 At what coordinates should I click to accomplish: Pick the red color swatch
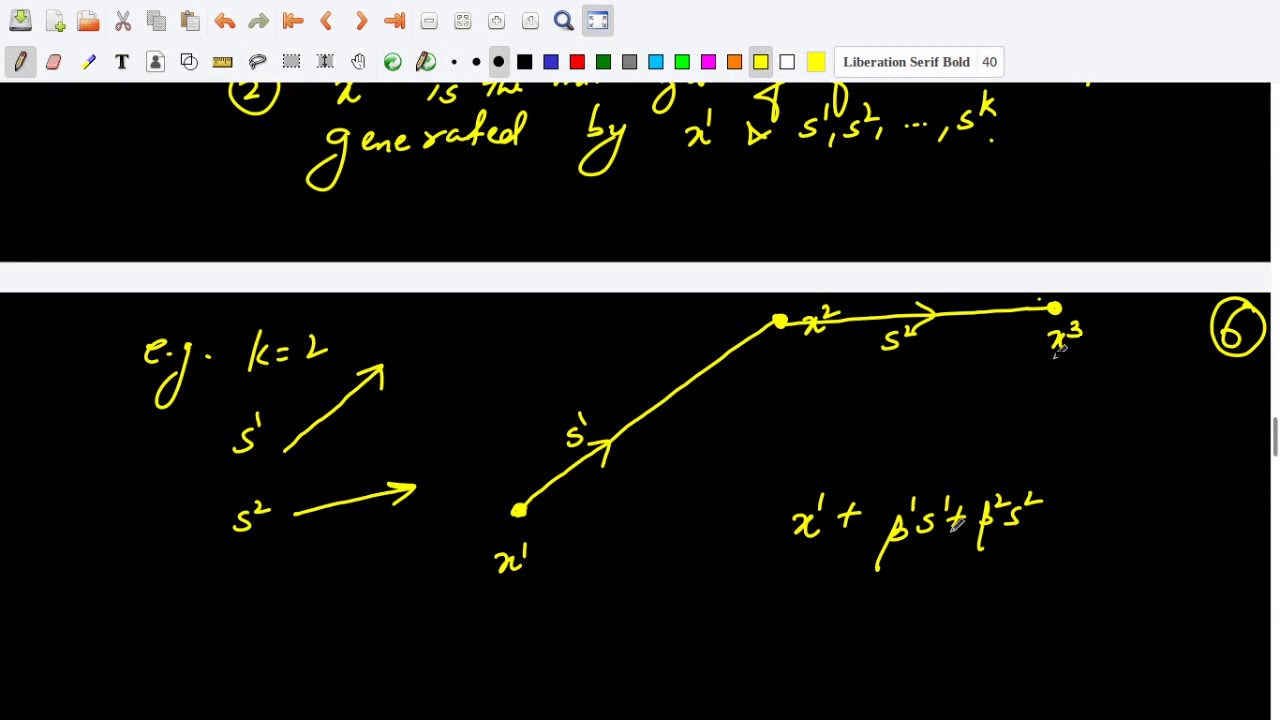coord(577,62)
